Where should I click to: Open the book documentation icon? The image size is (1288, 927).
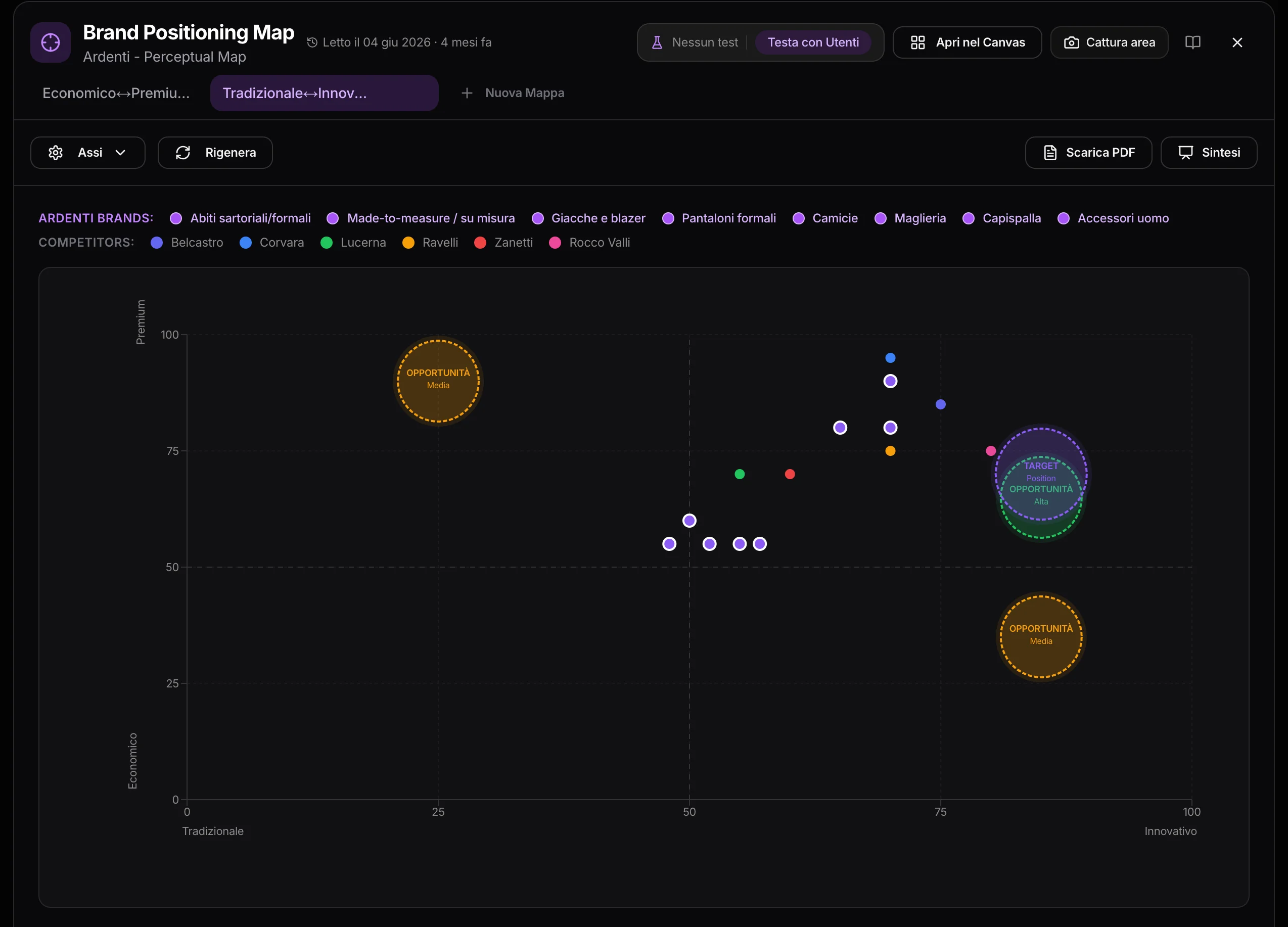1192,42
